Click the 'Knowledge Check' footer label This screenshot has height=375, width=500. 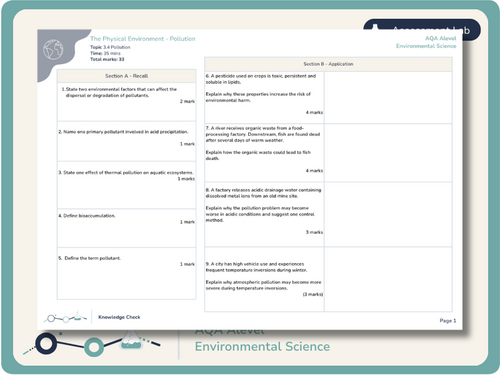pyautogui.click(x=119, y=317)
